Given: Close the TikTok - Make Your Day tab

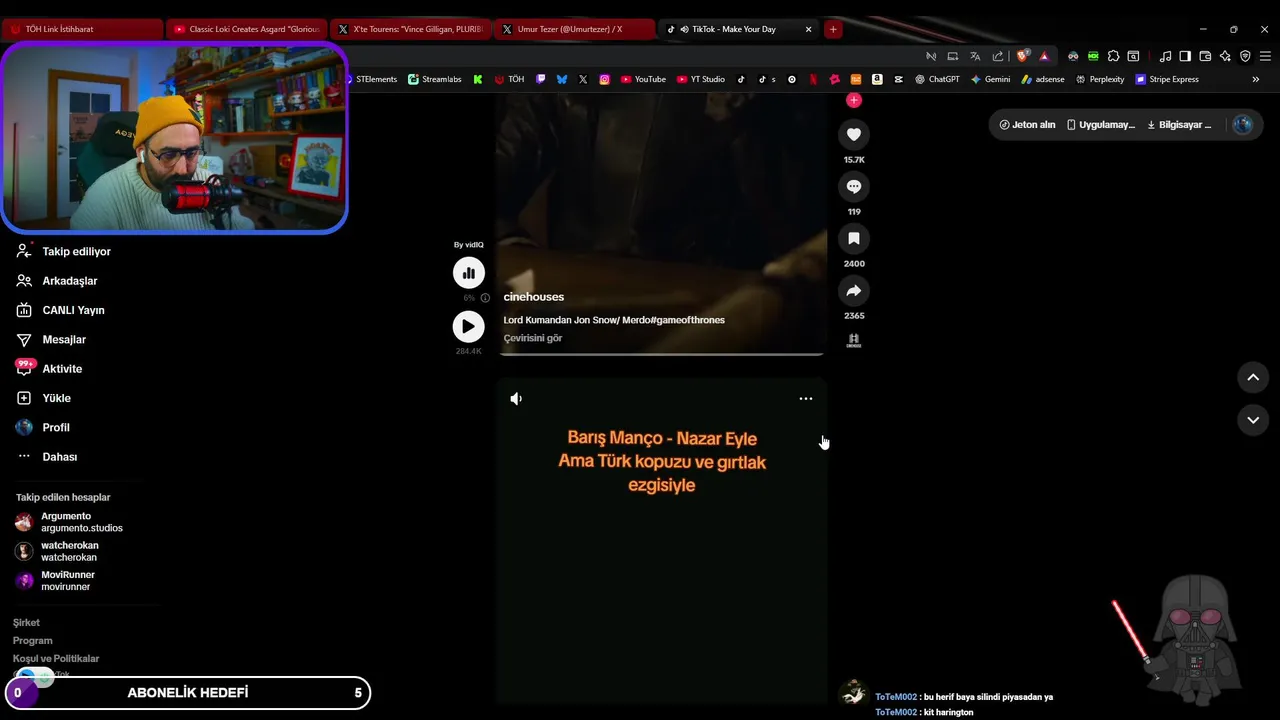Looking at the screenshot, I should pos(809,29).
